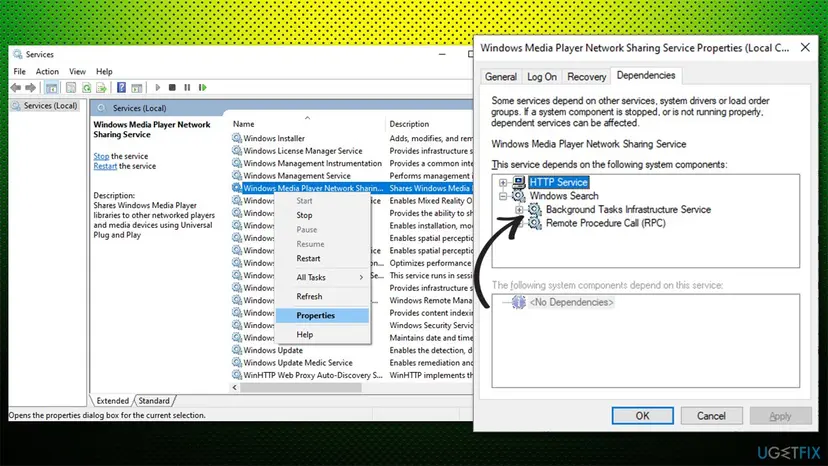Click the gear icon beside Windows Management Instrumentation
Image resolution: width=828 pixels, height=466 pixels.
(x=237, y=163)
